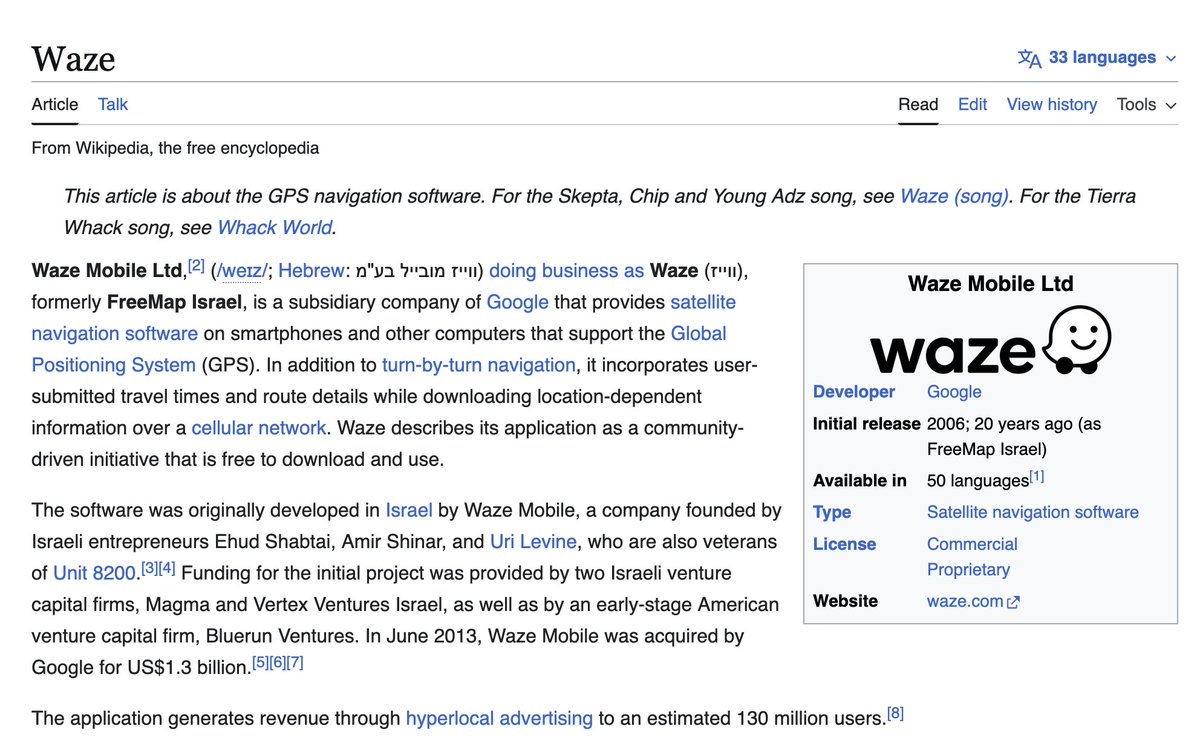Open footnote reference [1] next to 50 languages
Image resolution: width=1200 pixels, height=755 pixels.
pos(1036,475)
